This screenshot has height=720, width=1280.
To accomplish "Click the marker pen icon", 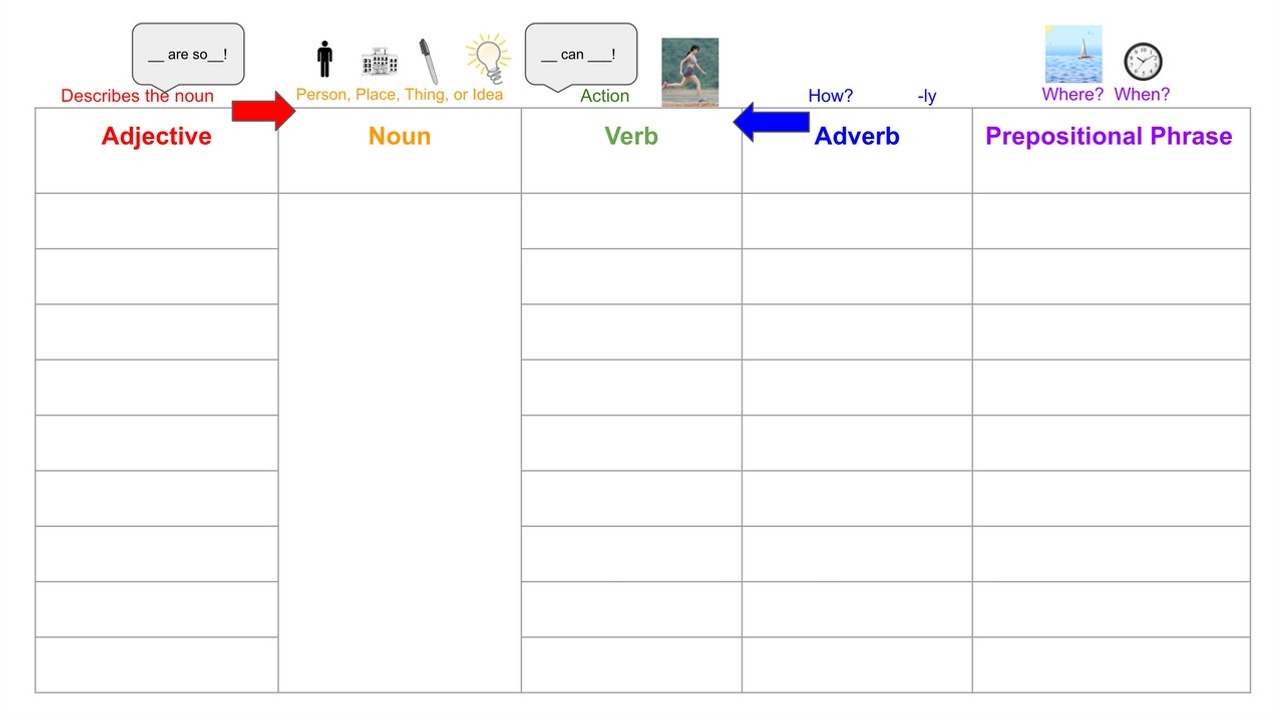I will click(428, 62).
